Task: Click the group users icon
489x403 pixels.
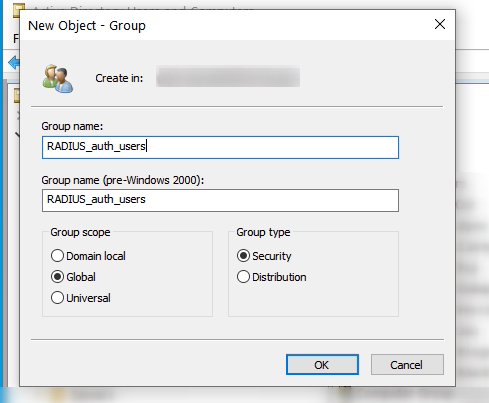Action: click(x=58, y=79)
